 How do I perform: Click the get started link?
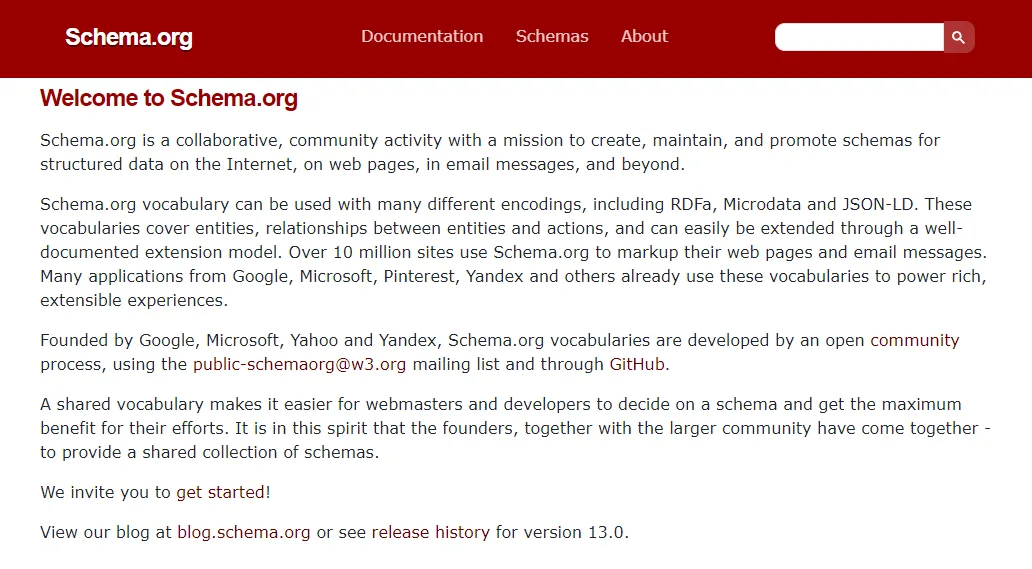coord(220,492)
